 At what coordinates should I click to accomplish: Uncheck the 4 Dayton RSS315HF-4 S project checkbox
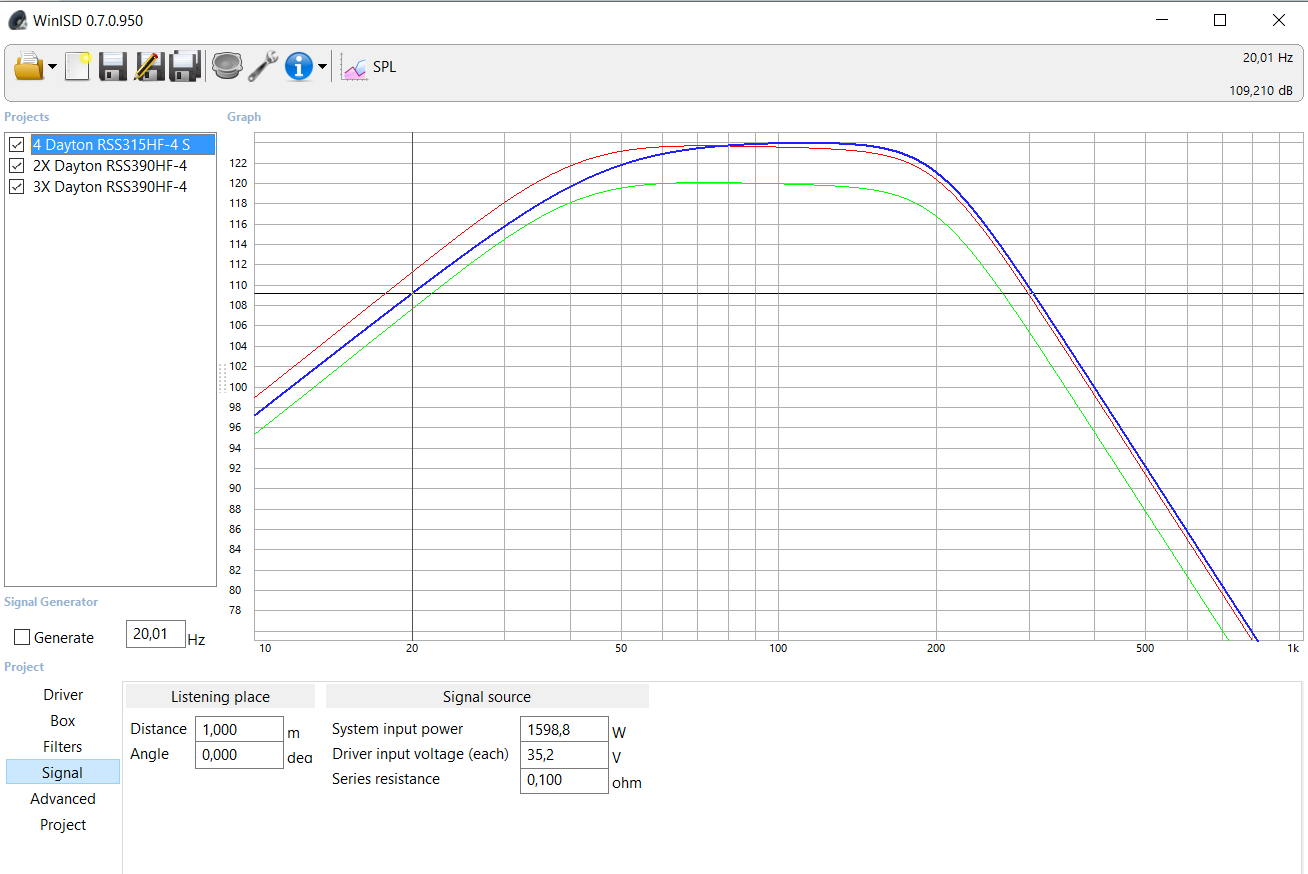pyautogui.click(x=17, y=145)
